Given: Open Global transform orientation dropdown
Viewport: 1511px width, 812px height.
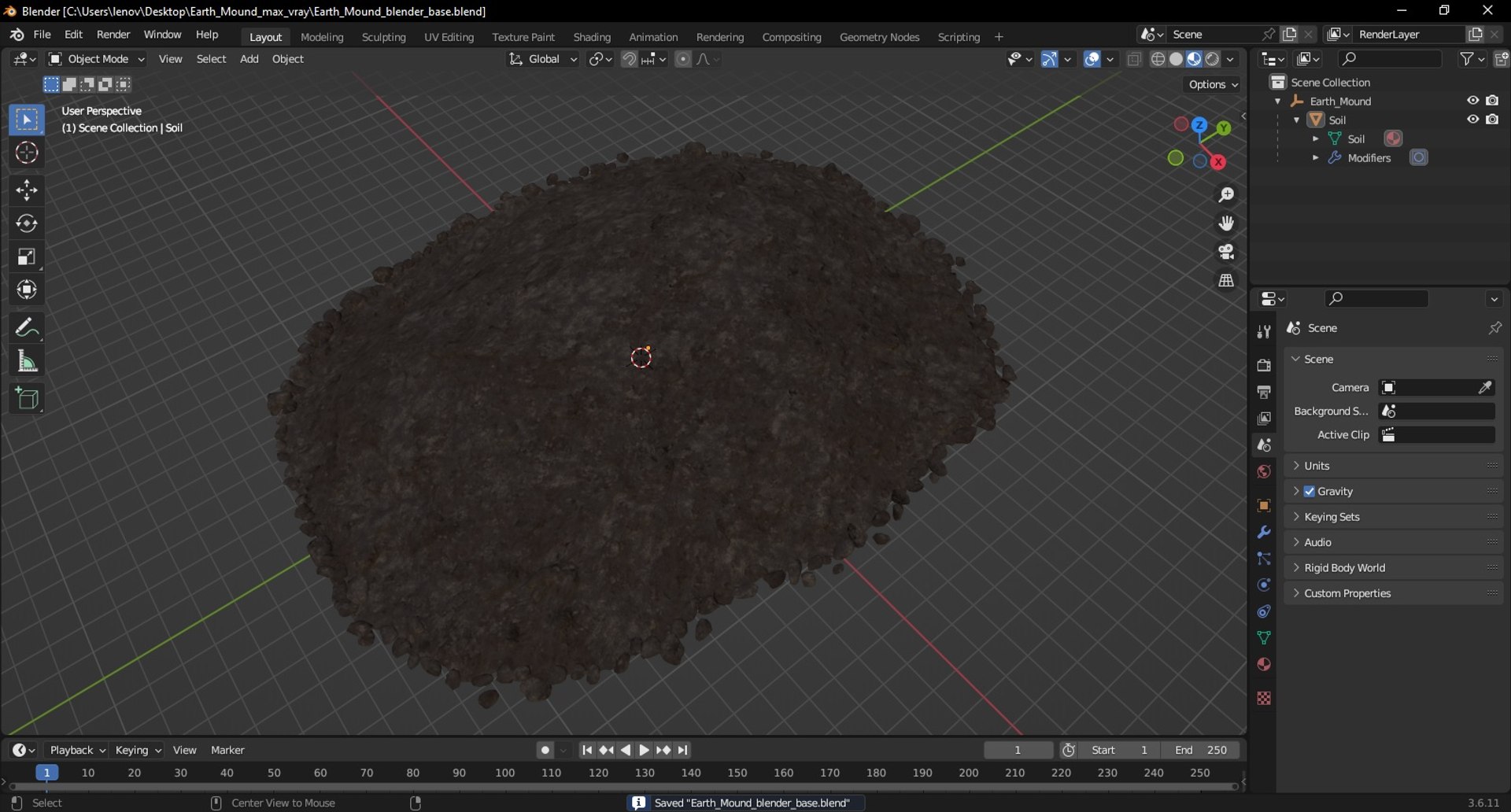Looking at the screenshot, I should 543,59.
